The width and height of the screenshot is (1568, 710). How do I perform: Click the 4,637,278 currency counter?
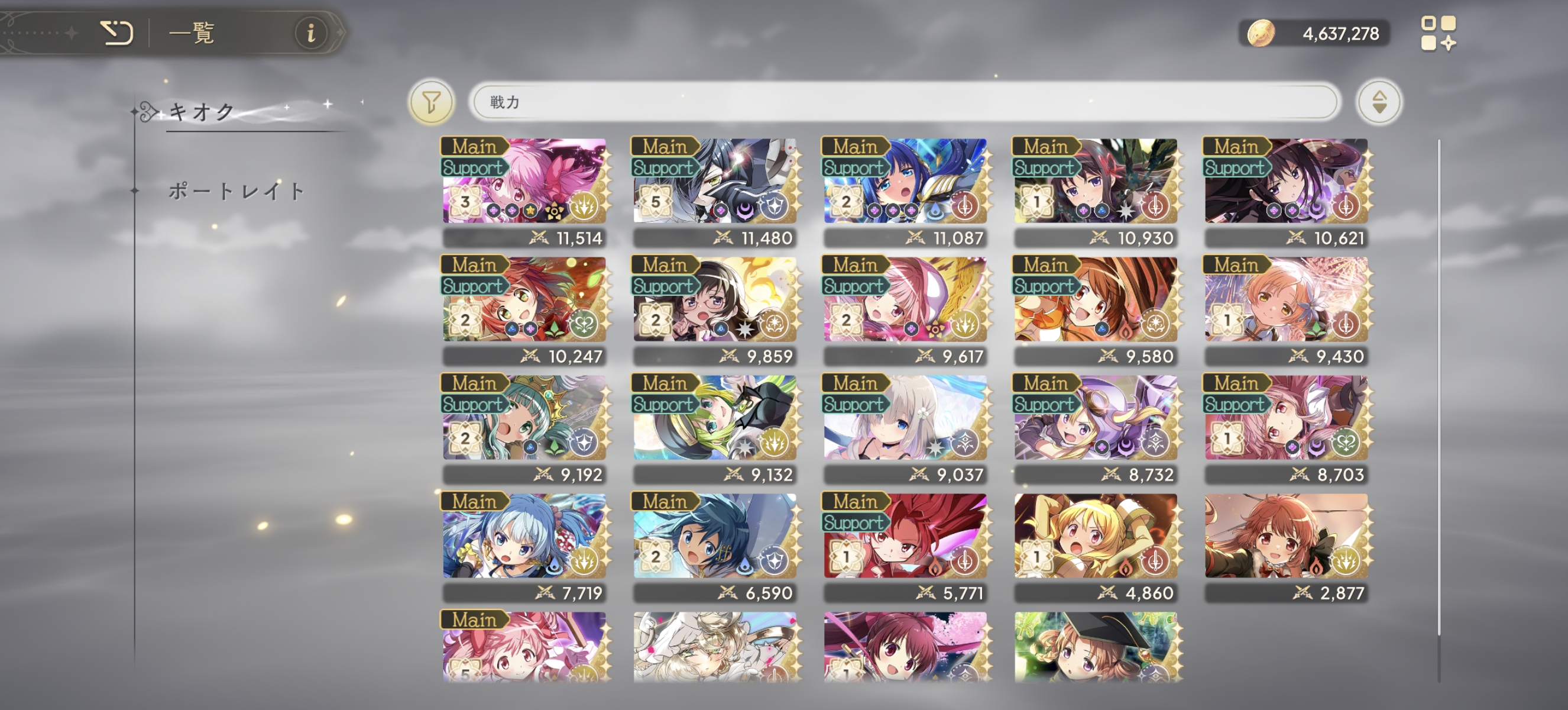point(1340,34)
